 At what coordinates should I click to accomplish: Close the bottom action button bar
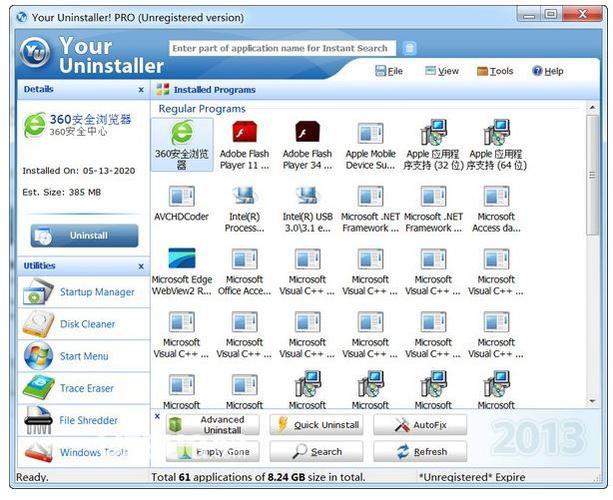(157, 416)
